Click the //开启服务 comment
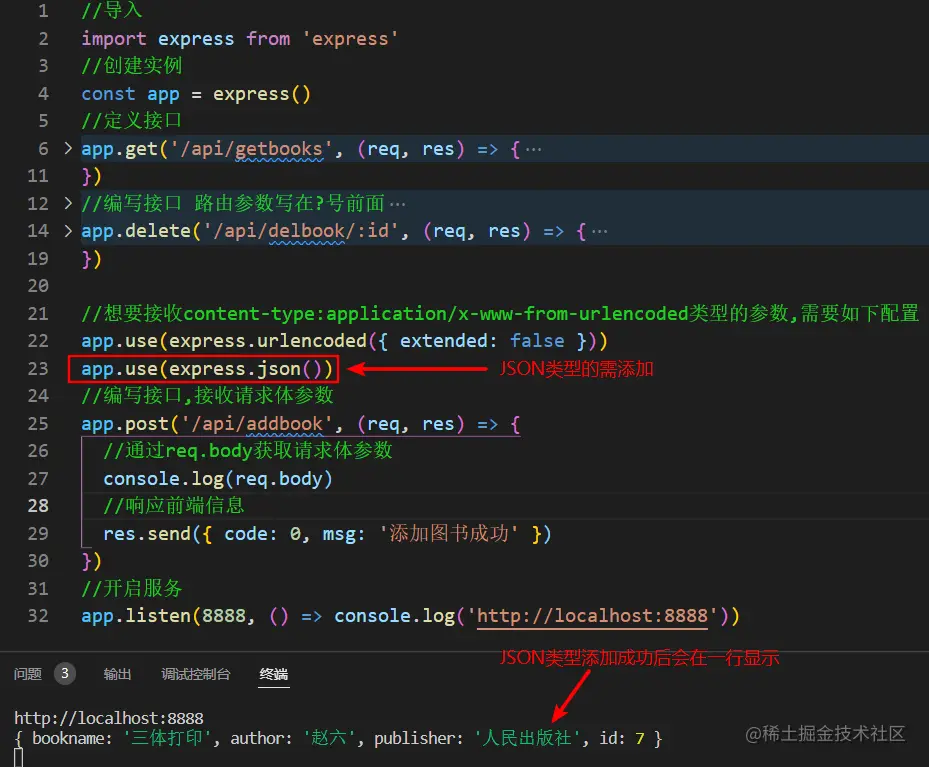The width and height of the screenshot is (929, 767). pyautogui.click(x=132, y=588)
